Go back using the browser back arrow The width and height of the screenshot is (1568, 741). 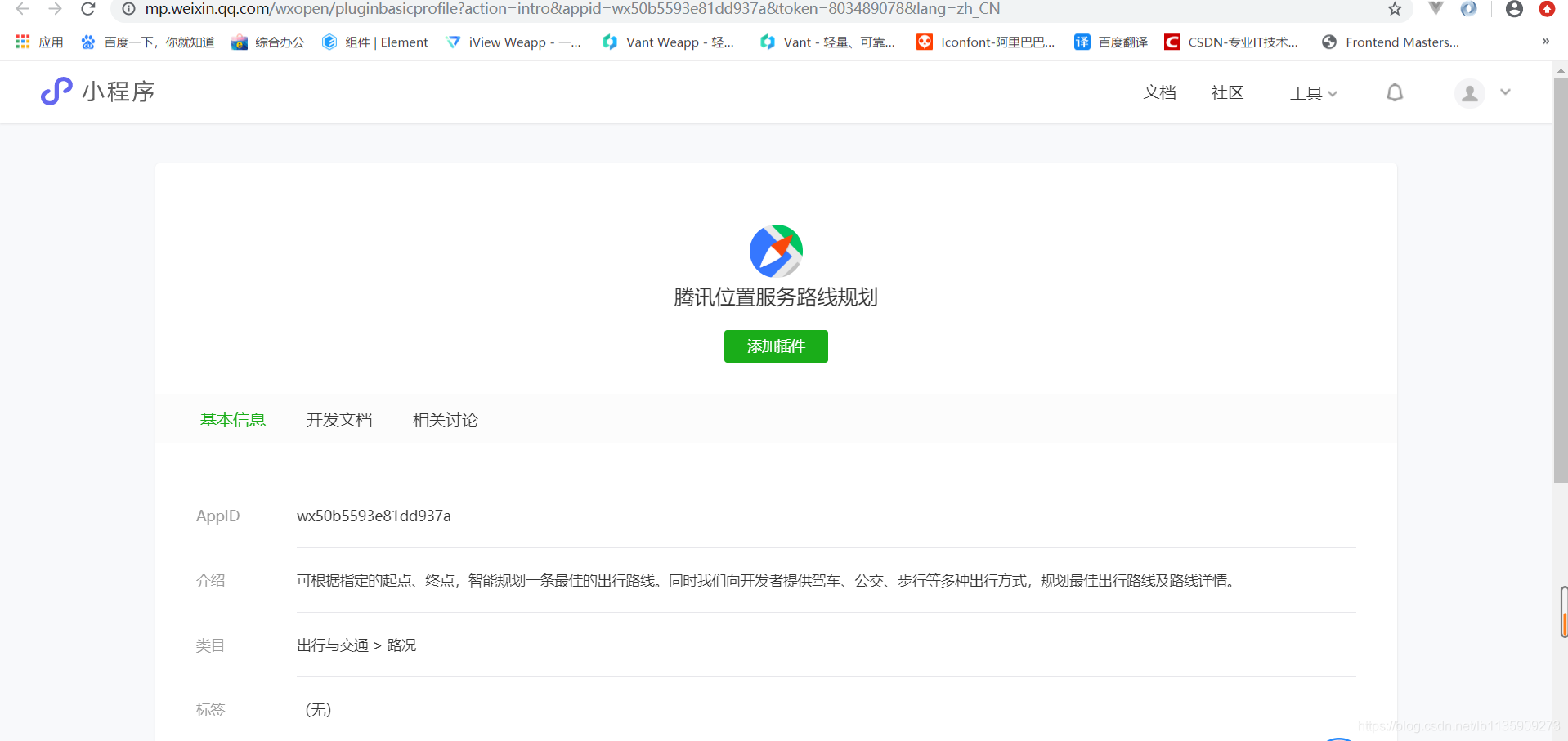tap(22, 9)
